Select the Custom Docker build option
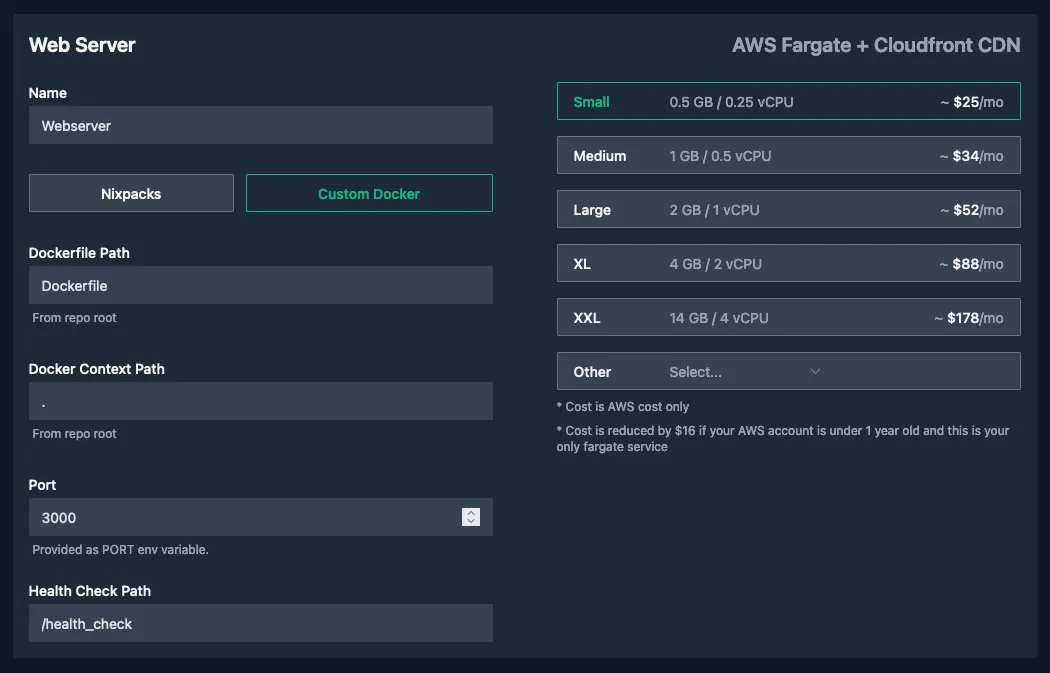1050x673 pixels. (368, 192)
